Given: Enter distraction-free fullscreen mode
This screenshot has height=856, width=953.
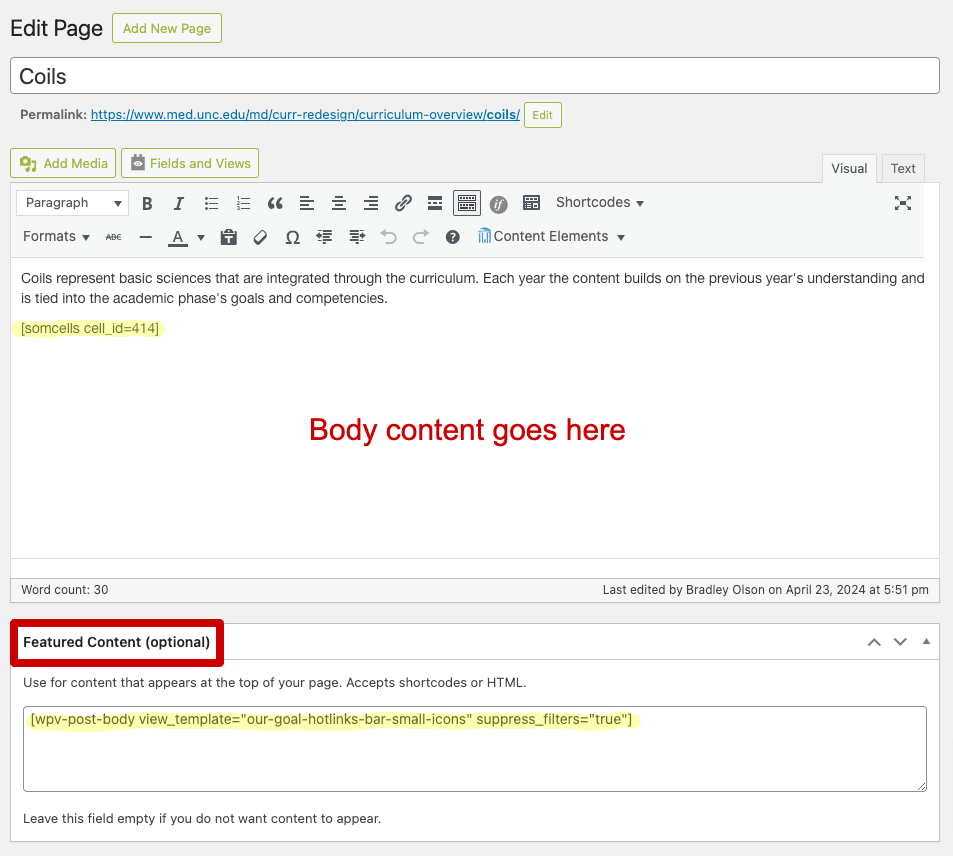Looking at the screenshot, I should pos(903,203).
